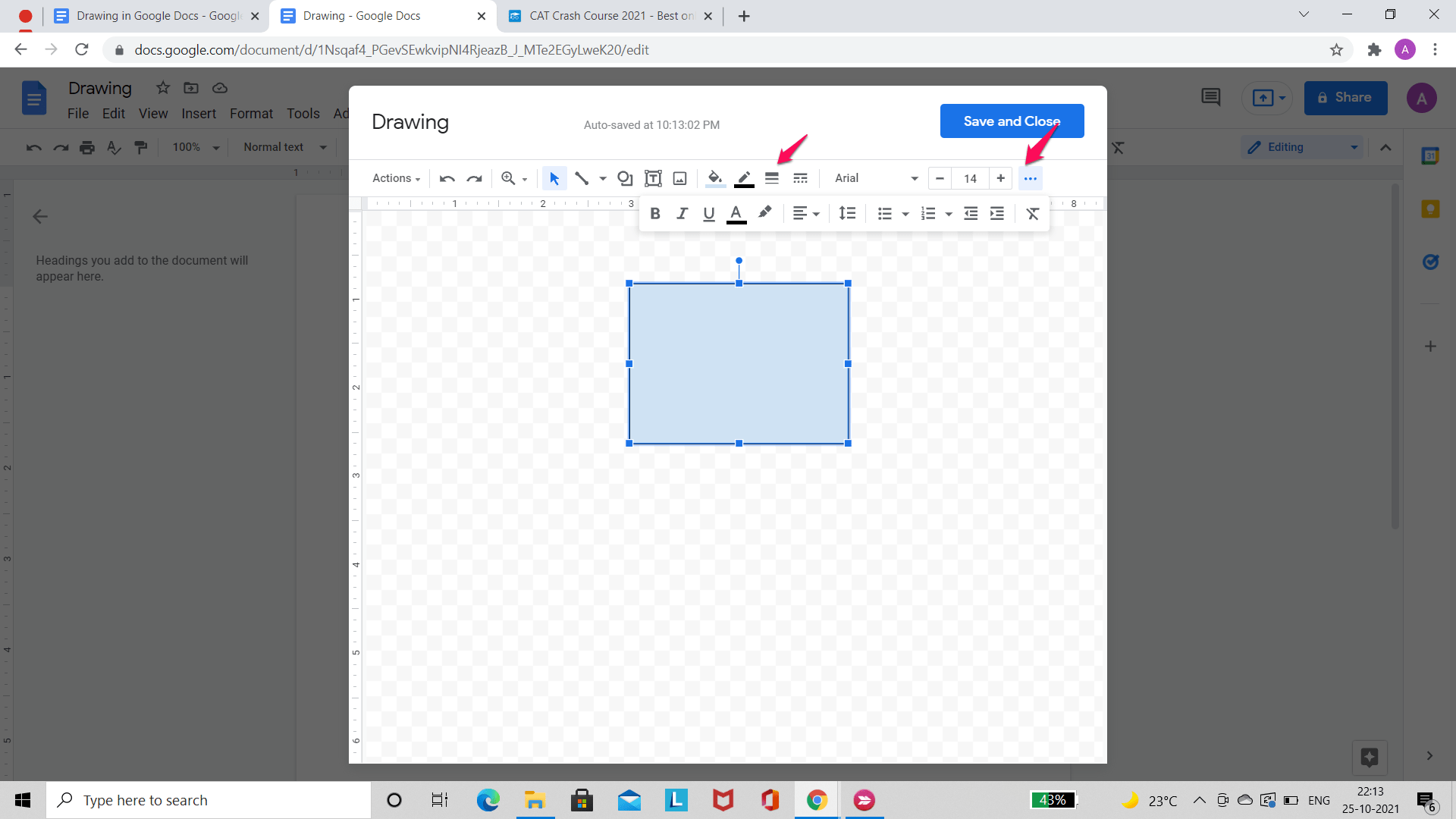The image size is (1456, 819).
Task: Click the border dash style tool
Action: coord(799,178)
